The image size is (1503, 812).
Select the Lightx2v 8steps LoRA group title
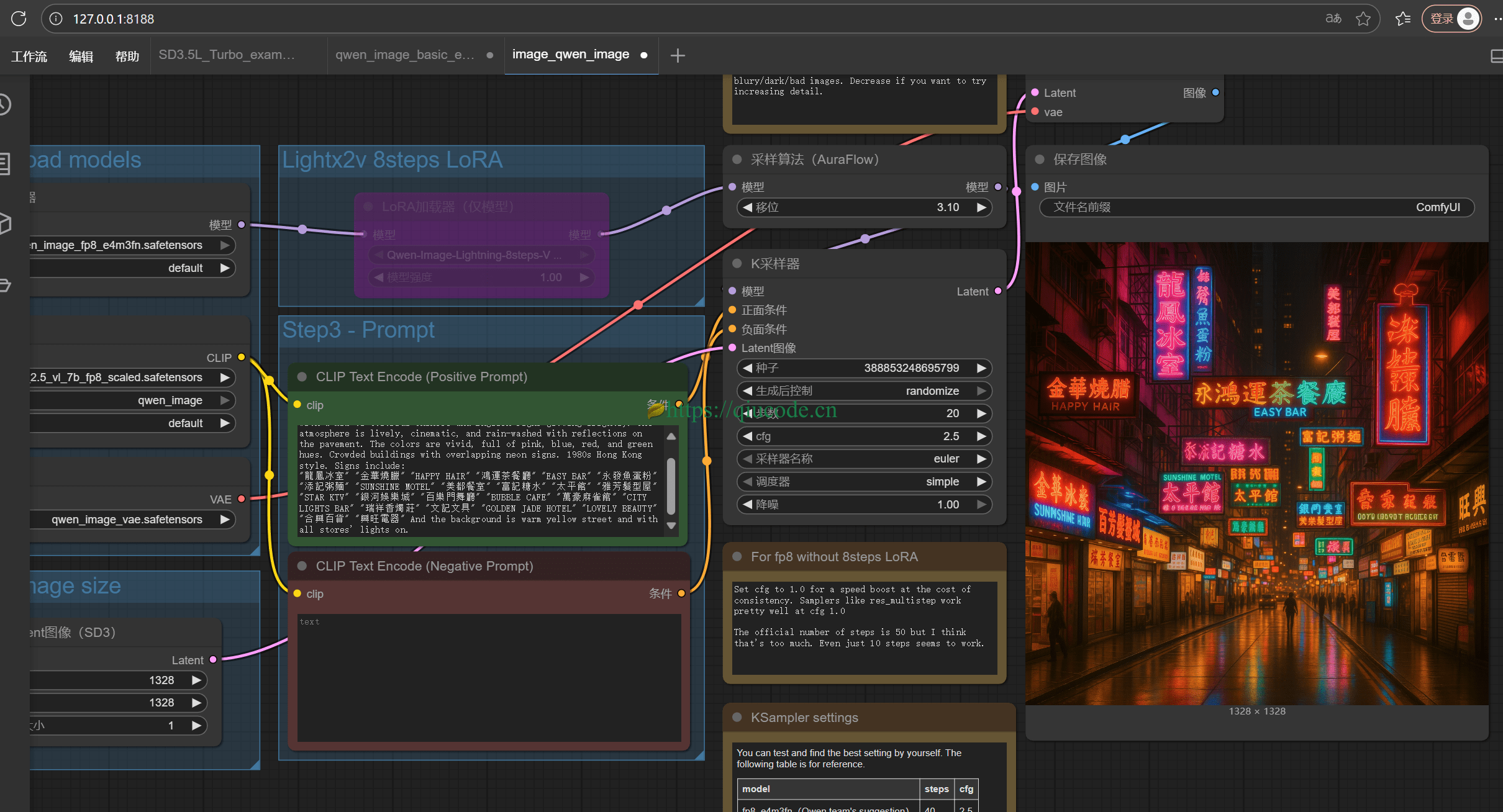click(x=393, y=160)
